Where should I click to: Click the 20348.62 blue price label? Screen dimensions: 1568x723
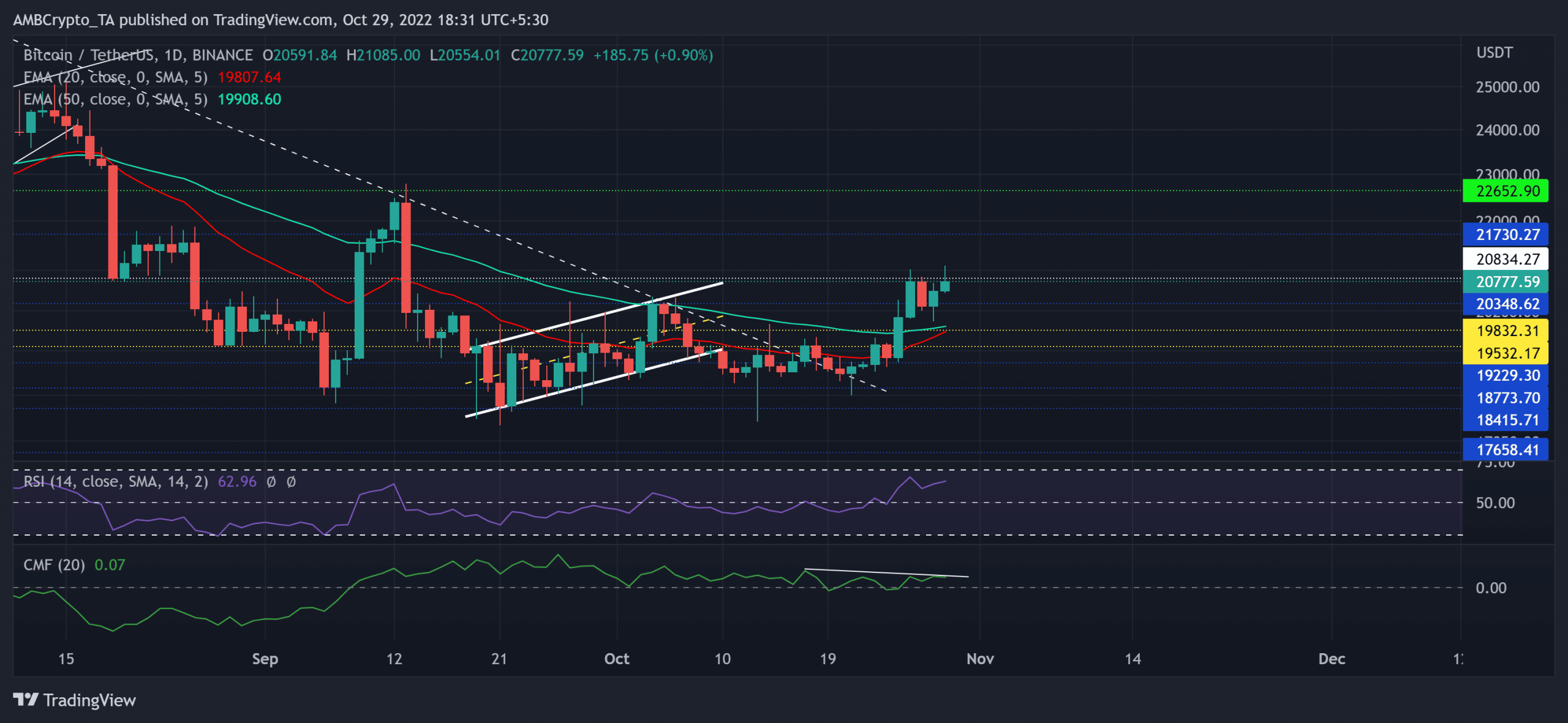pyautogui.click(x=1506, y=304)
